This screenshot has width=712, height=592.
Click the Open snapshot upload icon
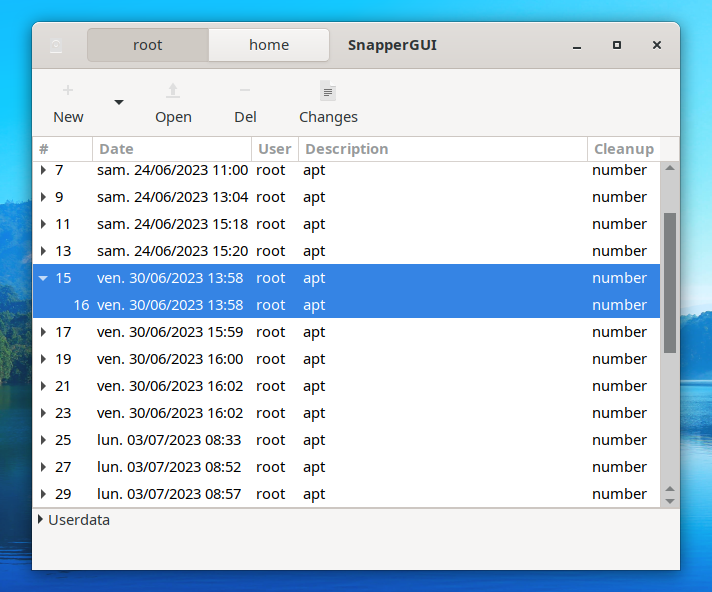[173, 91]
